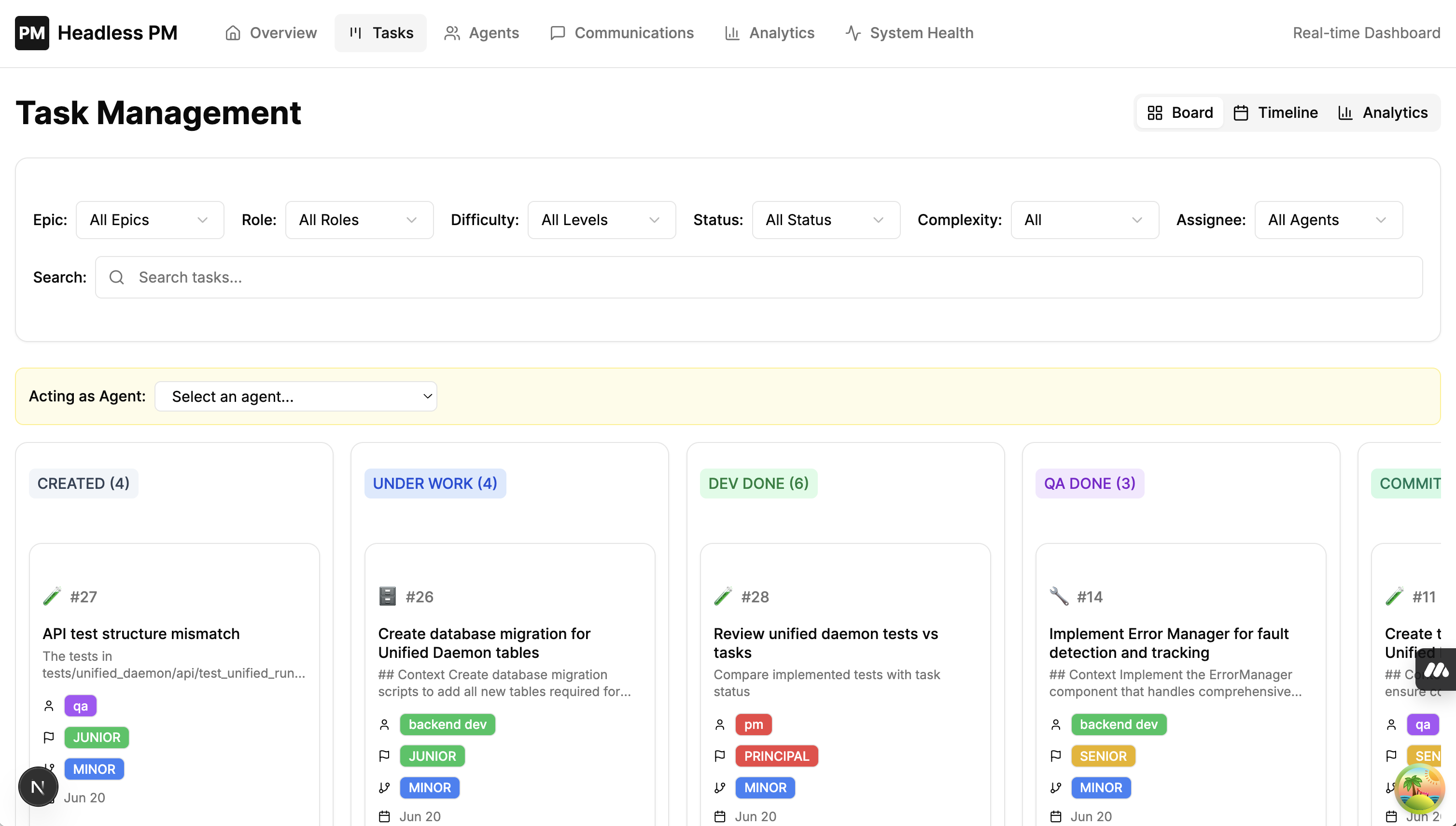
Task: Switch to Analytics view tab
Action: [x=1383, y=113]
